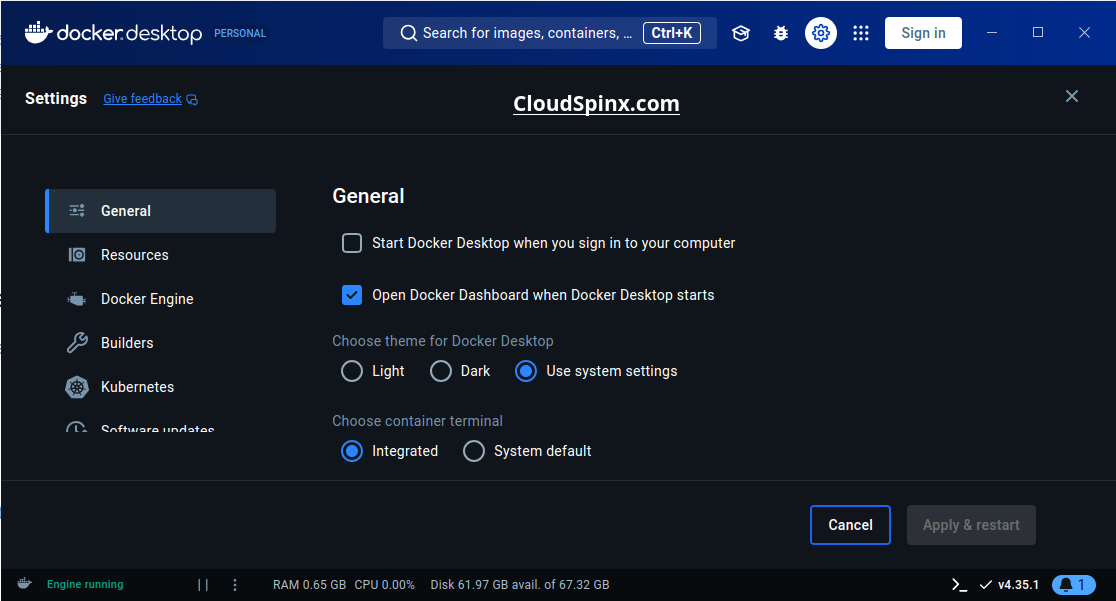
Task: Pause Docker using the status bar pause icon
Action: pos(203,584)
